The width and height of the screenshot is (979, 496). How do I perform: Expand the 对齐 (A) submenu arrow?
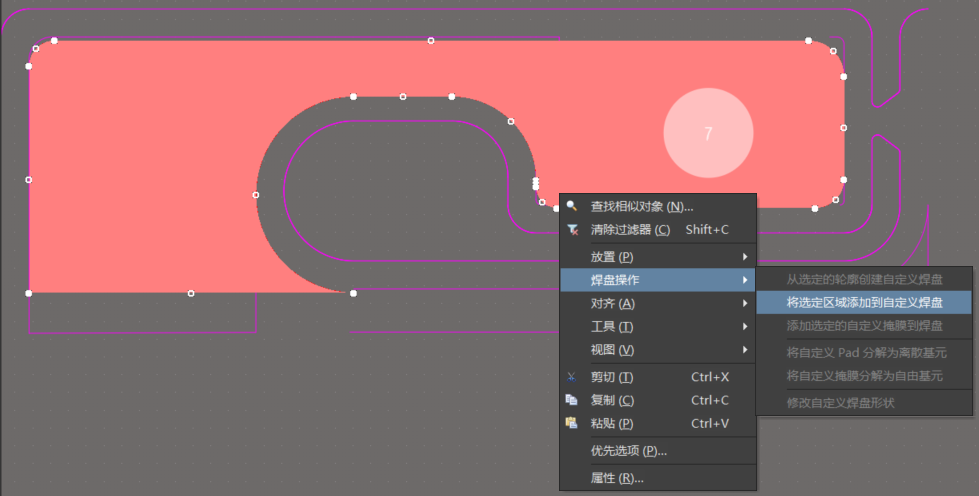pos(745,303)
